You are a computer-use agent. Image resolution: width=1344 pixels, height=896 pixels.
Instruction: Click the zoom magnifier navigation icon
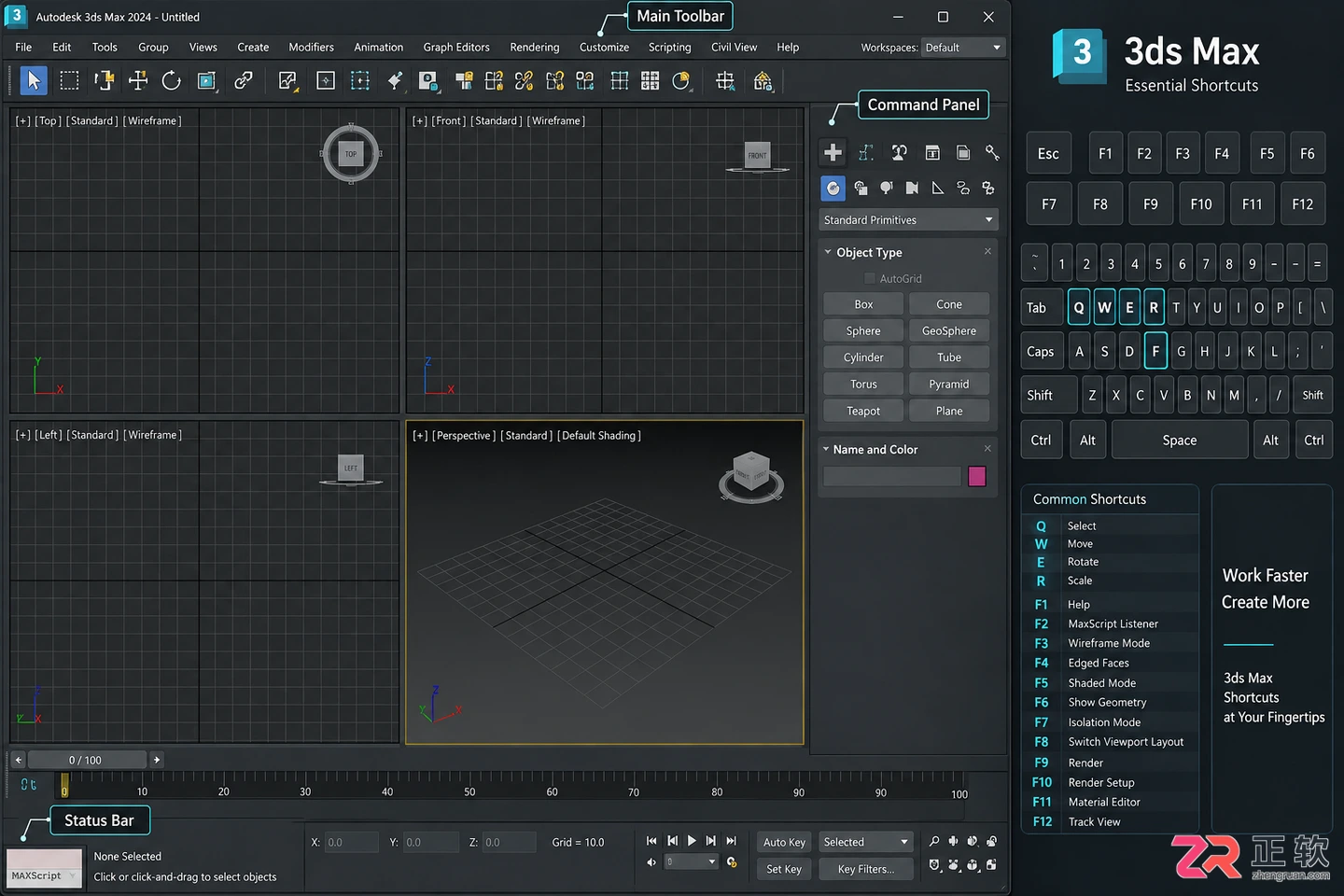pos(934,841)
